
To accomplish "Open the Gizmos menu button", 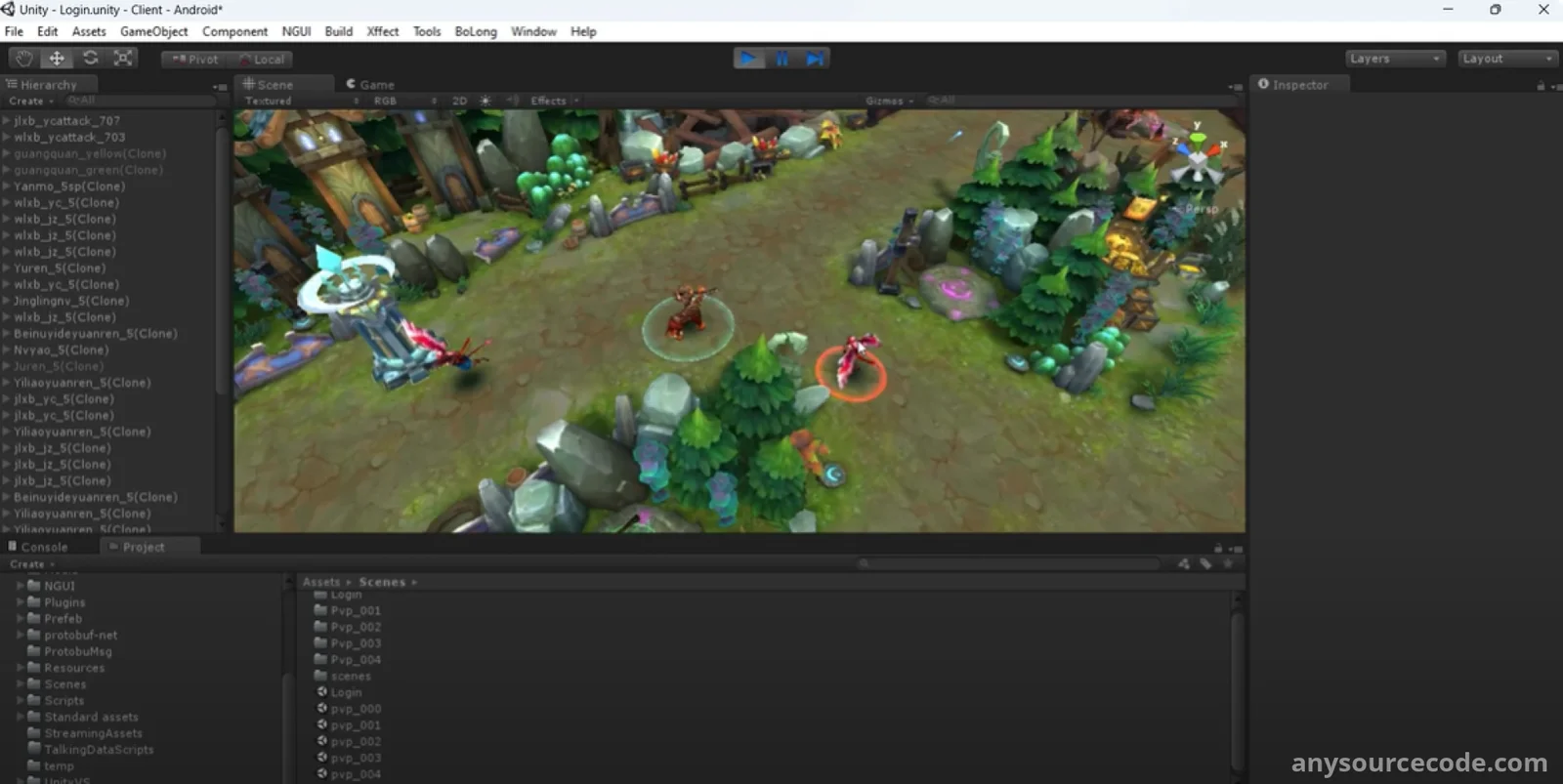I will pos(889,101).
